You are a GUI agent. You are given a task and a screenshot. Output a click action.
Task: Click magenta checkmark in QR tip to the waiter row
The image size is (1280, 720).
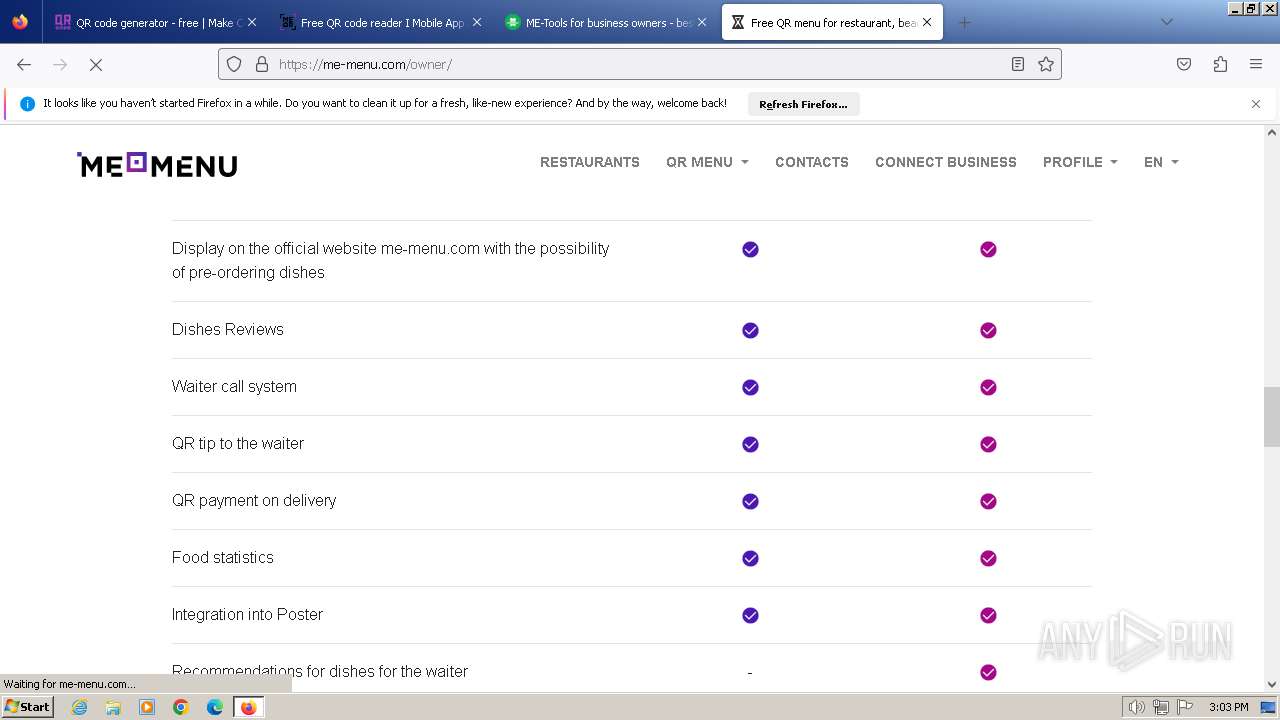pyautogui.click(x=988, y=444)
